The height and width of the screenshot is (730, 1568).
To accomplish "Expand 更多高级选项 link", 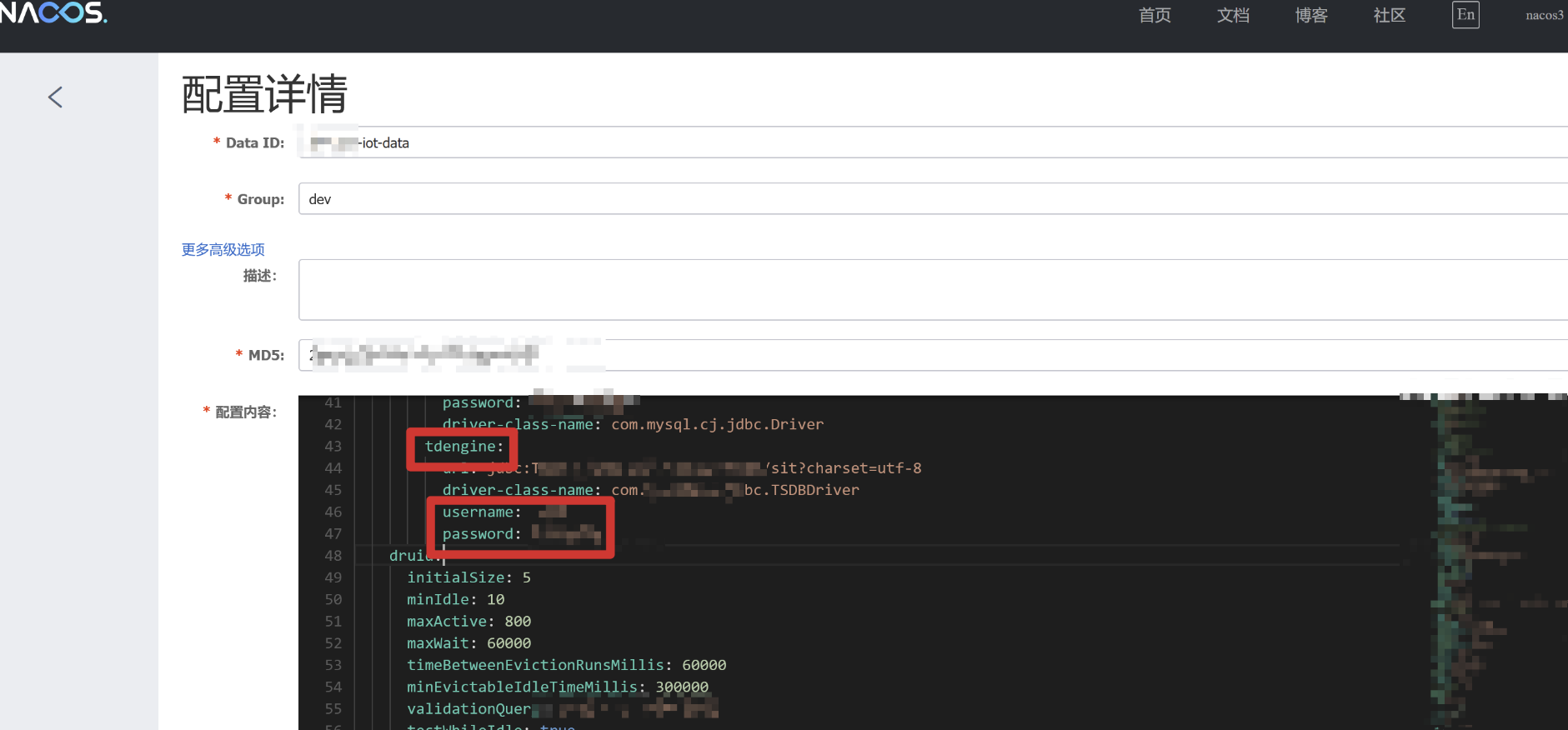I will click(223, 249).
